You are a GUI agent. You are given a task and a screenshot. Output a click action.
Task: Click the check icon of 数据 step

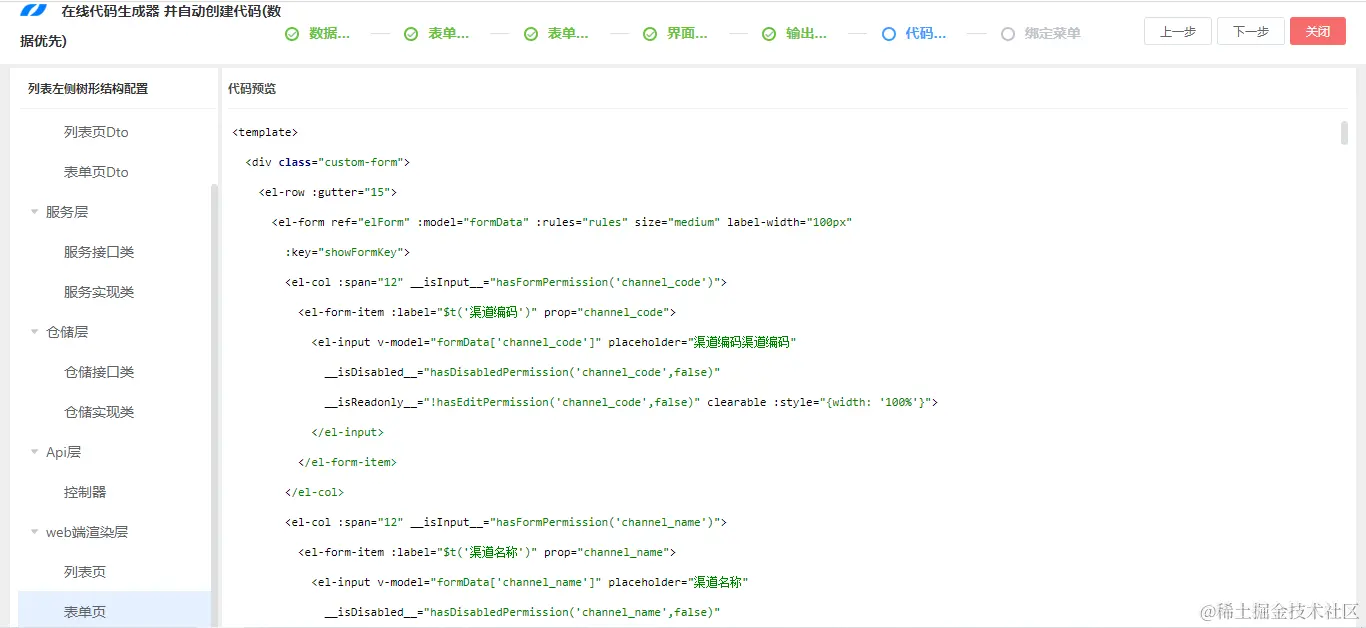(x=292, y=34)
